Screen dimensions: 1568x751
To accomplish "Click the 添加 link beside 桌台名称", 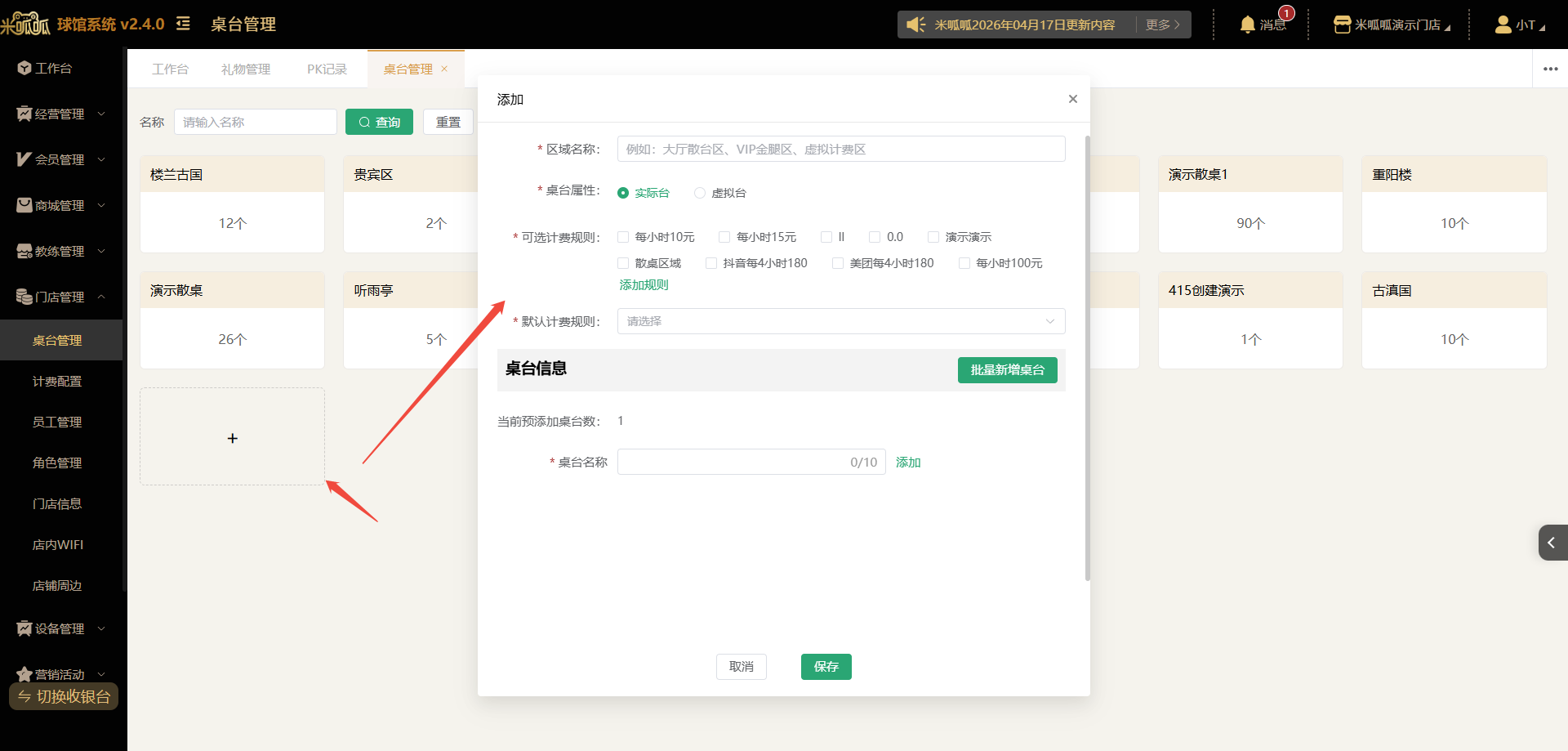I will pos(908,463).
